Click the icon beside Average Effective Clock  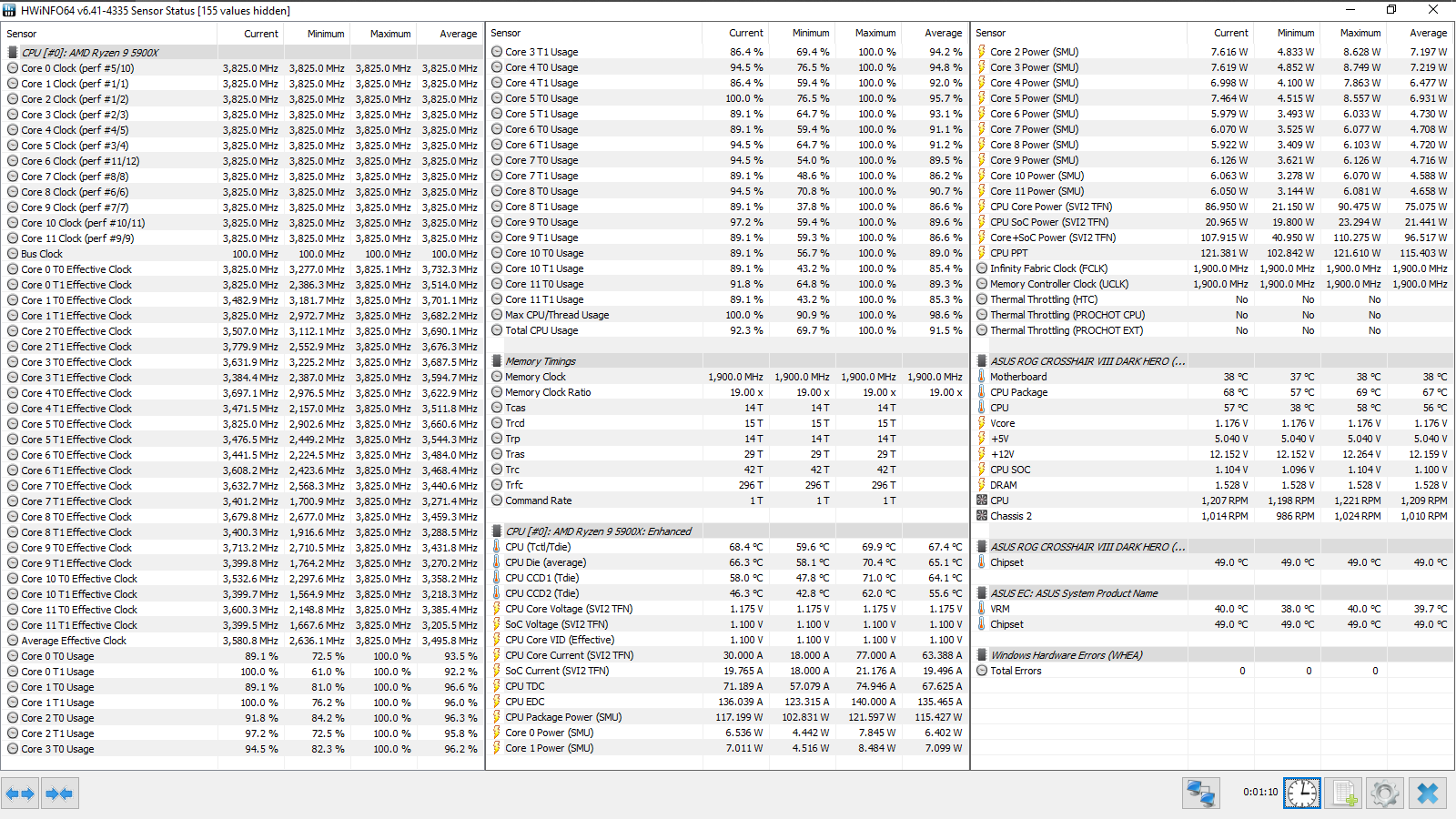click(13, 641)
